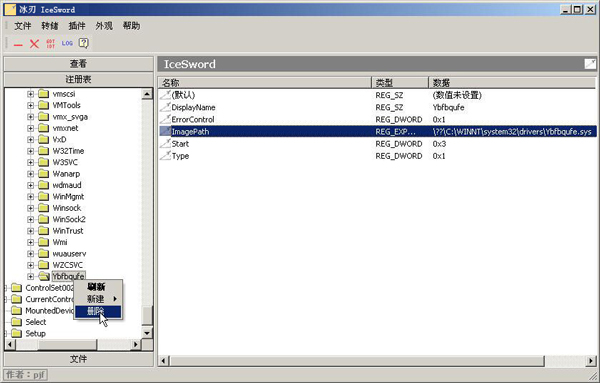Expand the Wanarp tree node

[31, 174]
